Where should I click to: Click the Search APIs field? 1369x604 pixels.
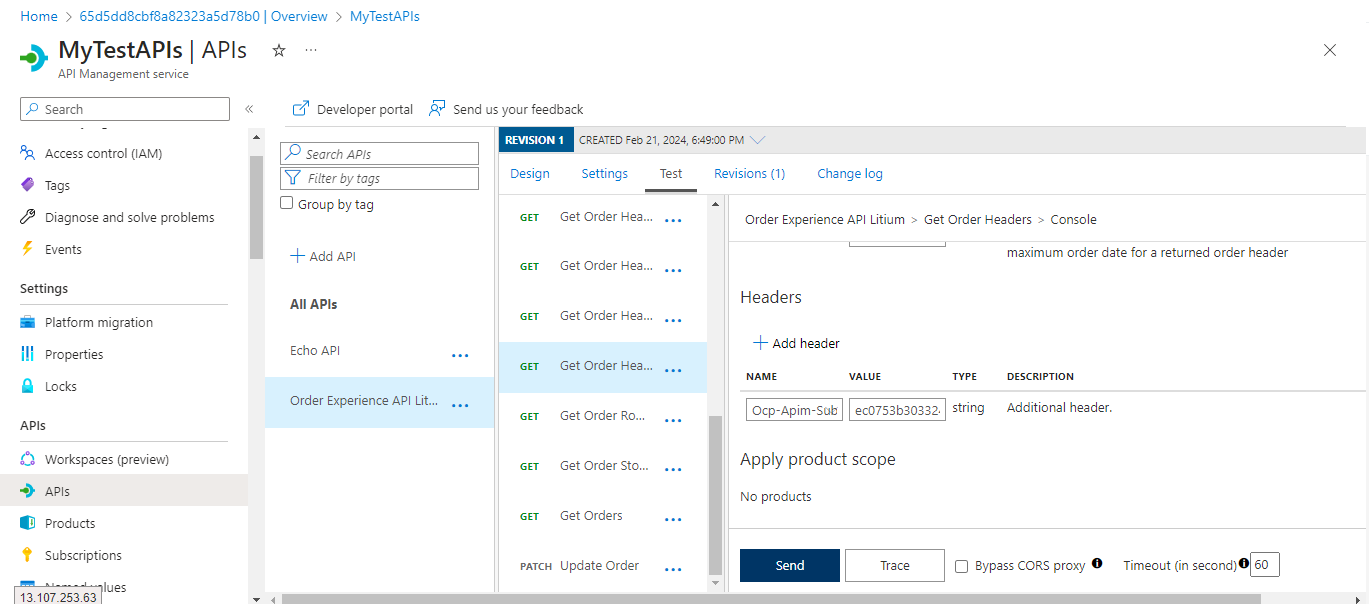click(380, 154)
